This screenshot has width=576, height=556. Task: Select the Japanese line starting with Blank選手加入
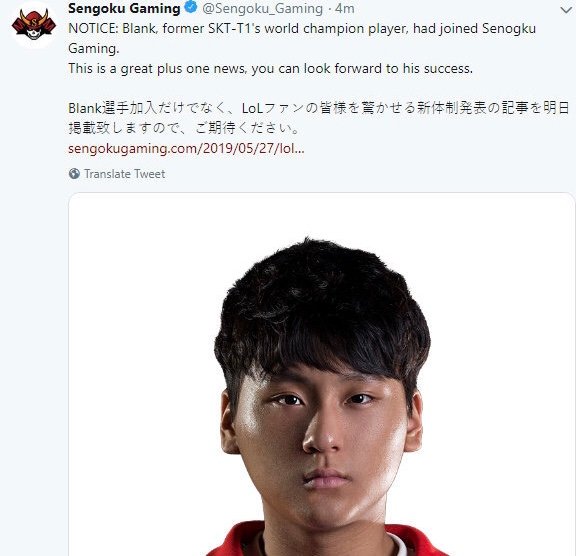(319, 108)
